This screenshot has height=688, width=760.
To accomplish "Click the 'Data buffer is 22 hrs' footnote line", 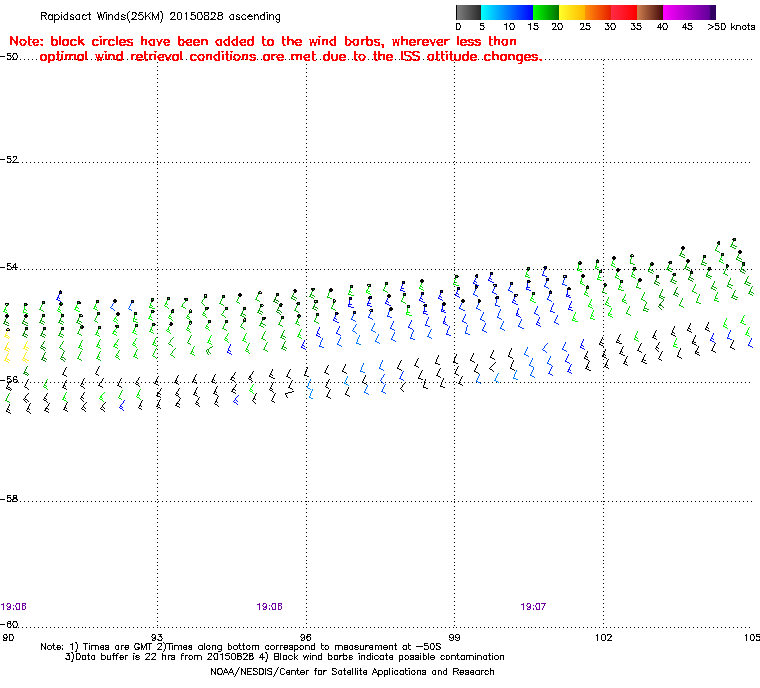I will point(285,657).
